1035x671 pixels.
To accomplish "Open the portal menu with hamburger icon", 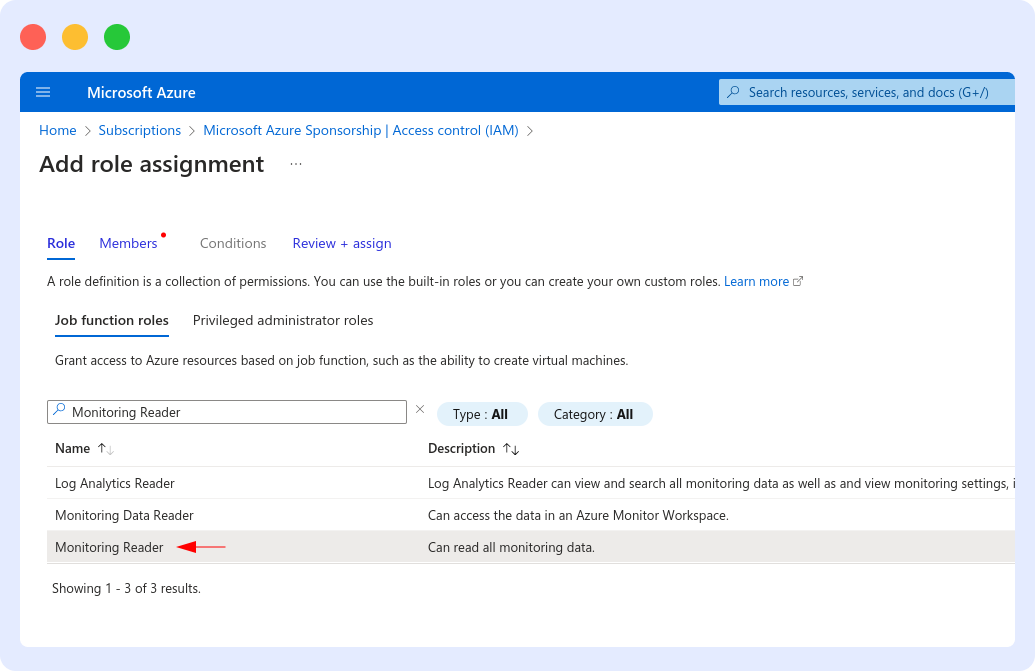I will pos(43,91).
